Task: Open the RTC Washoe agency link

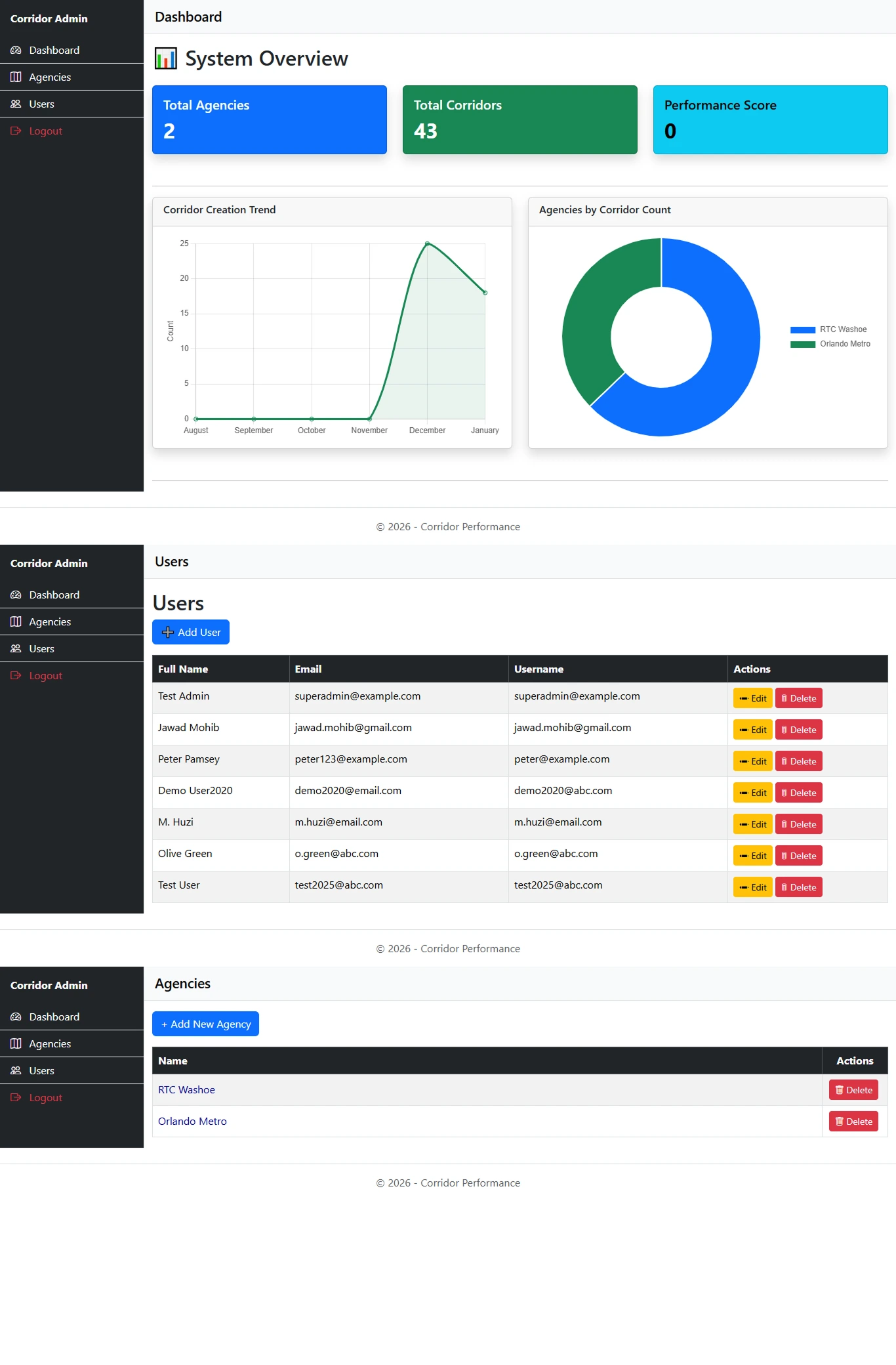Action: [x=186, y=1089]
